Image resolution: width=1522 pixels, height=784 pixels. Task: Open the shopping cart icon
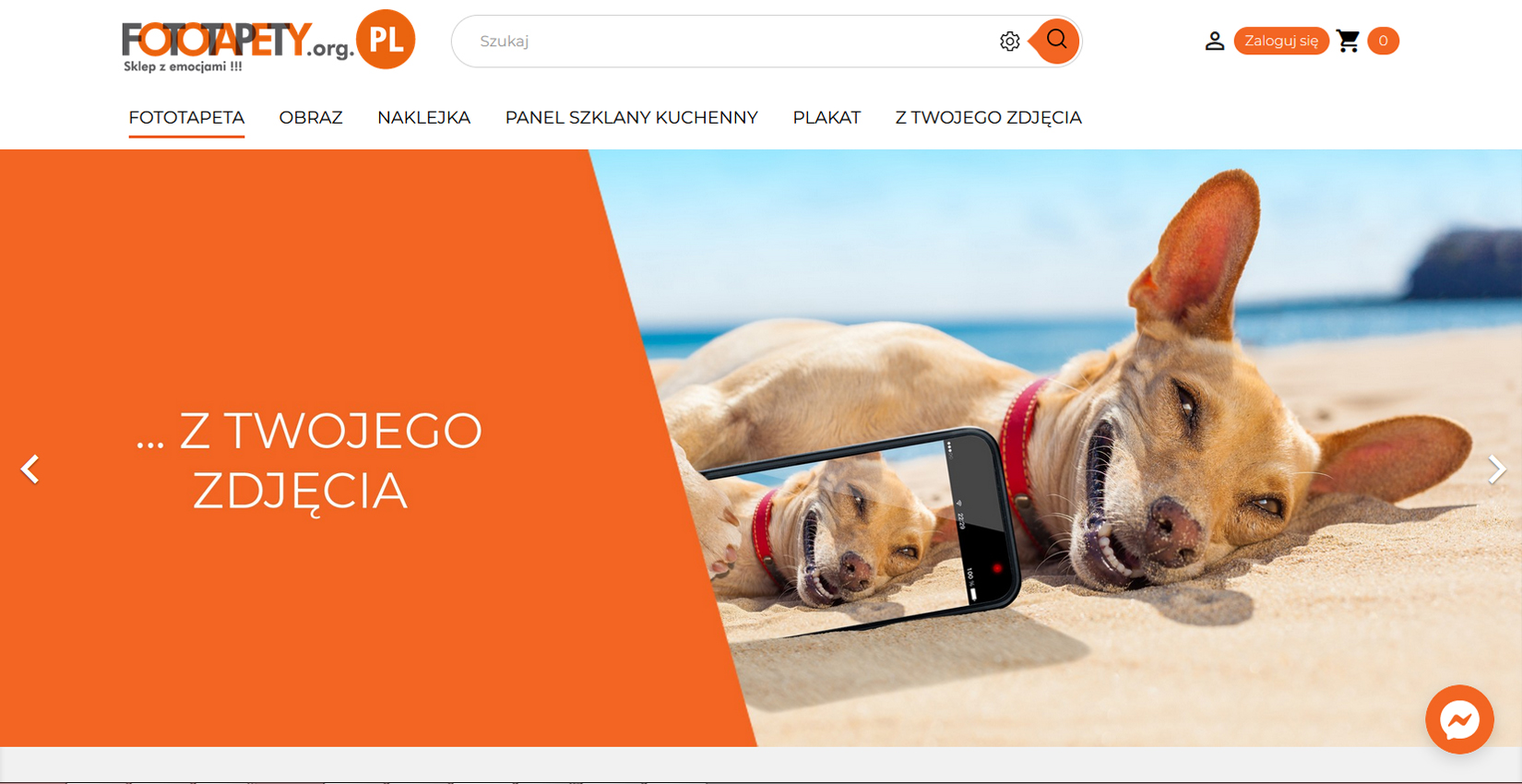coord(1348,41)
